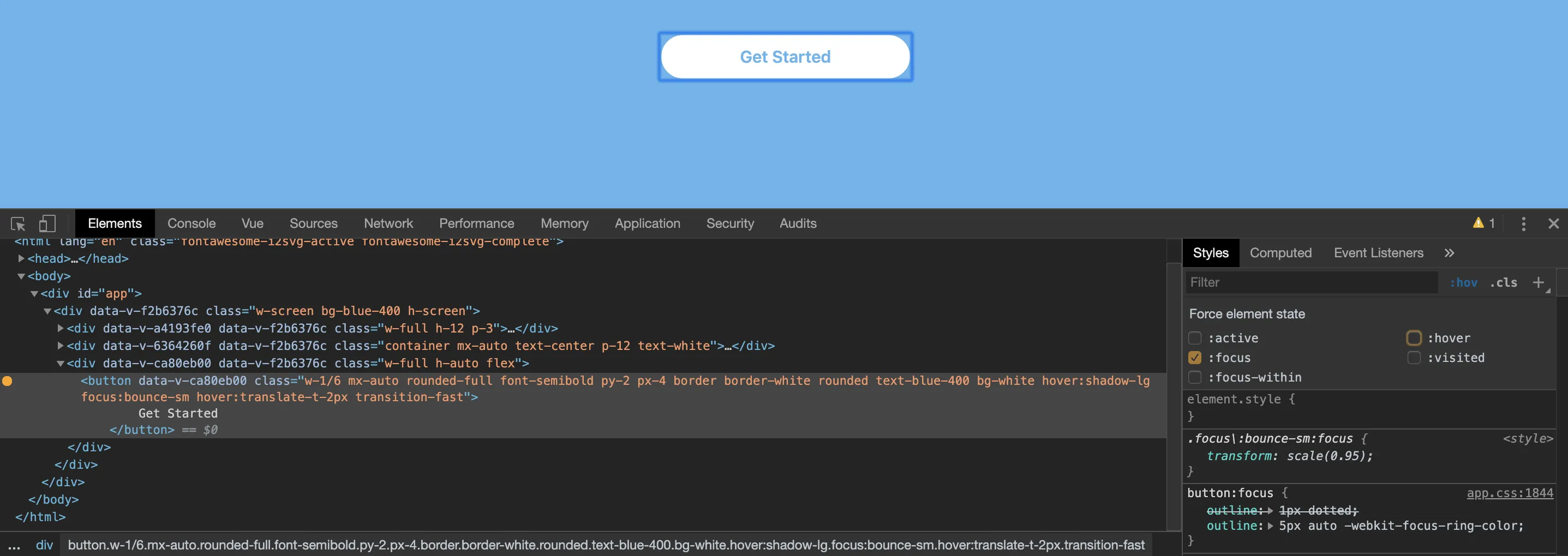The width and height of the screenshot is (1568, 556).
Task: Open the DevTools three-dot customize menu
Action: 1523,224
